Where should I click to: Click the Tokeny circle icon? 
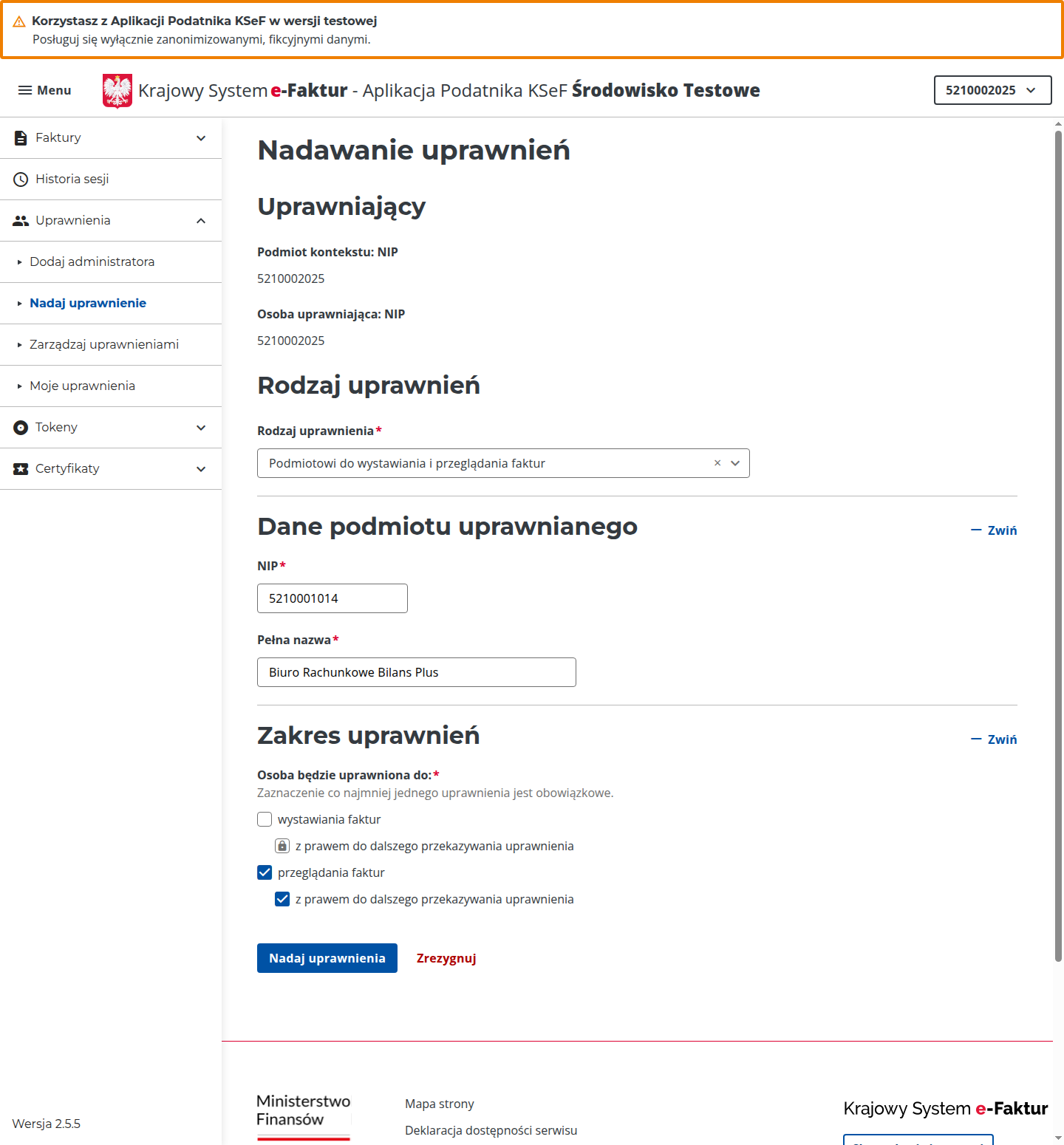pyautogui.click(x=21, y=428)
